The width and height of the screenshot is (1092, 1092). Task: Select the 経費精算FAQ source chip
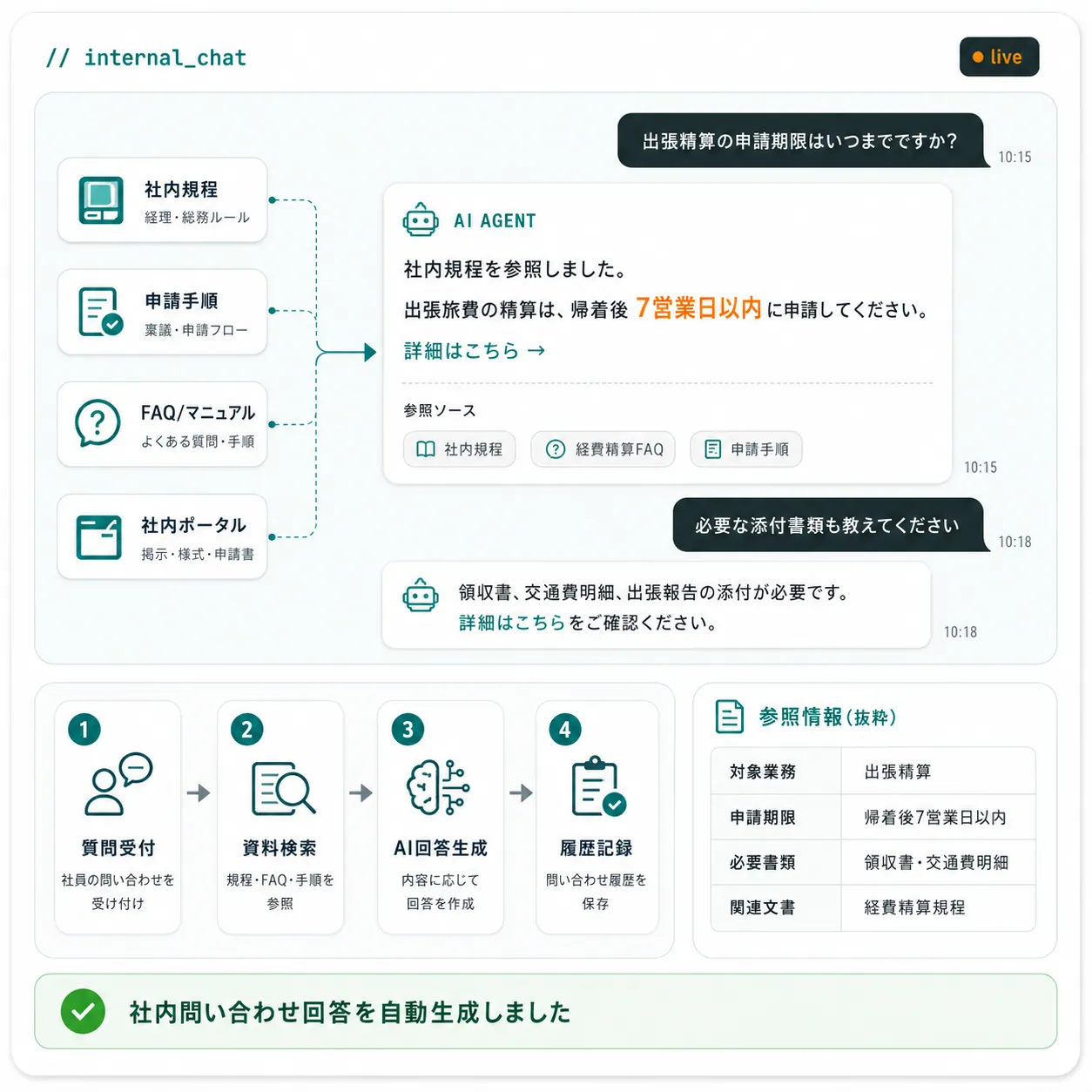tap(603, 449)
